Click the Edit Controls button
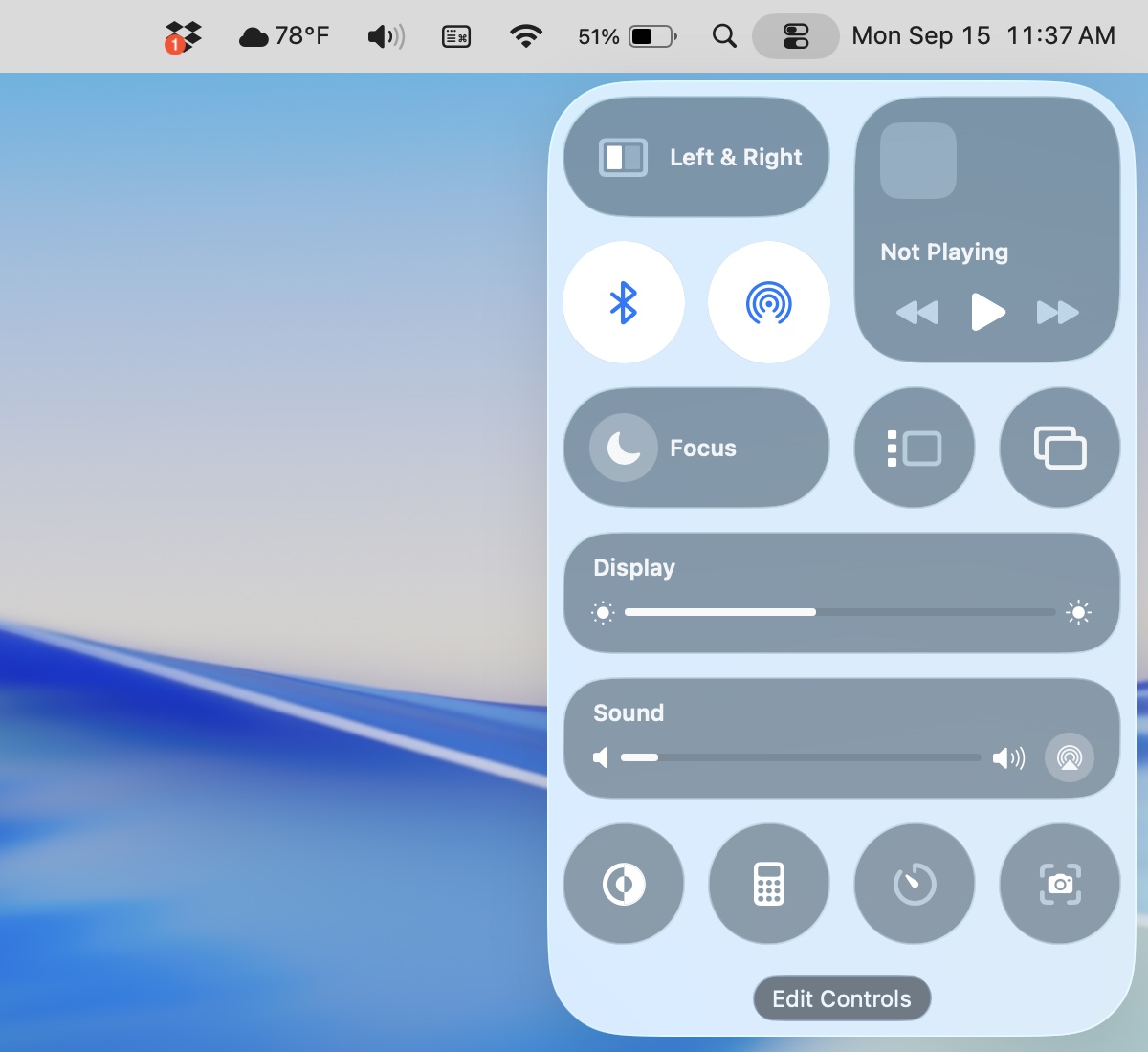 click(842, 998)
